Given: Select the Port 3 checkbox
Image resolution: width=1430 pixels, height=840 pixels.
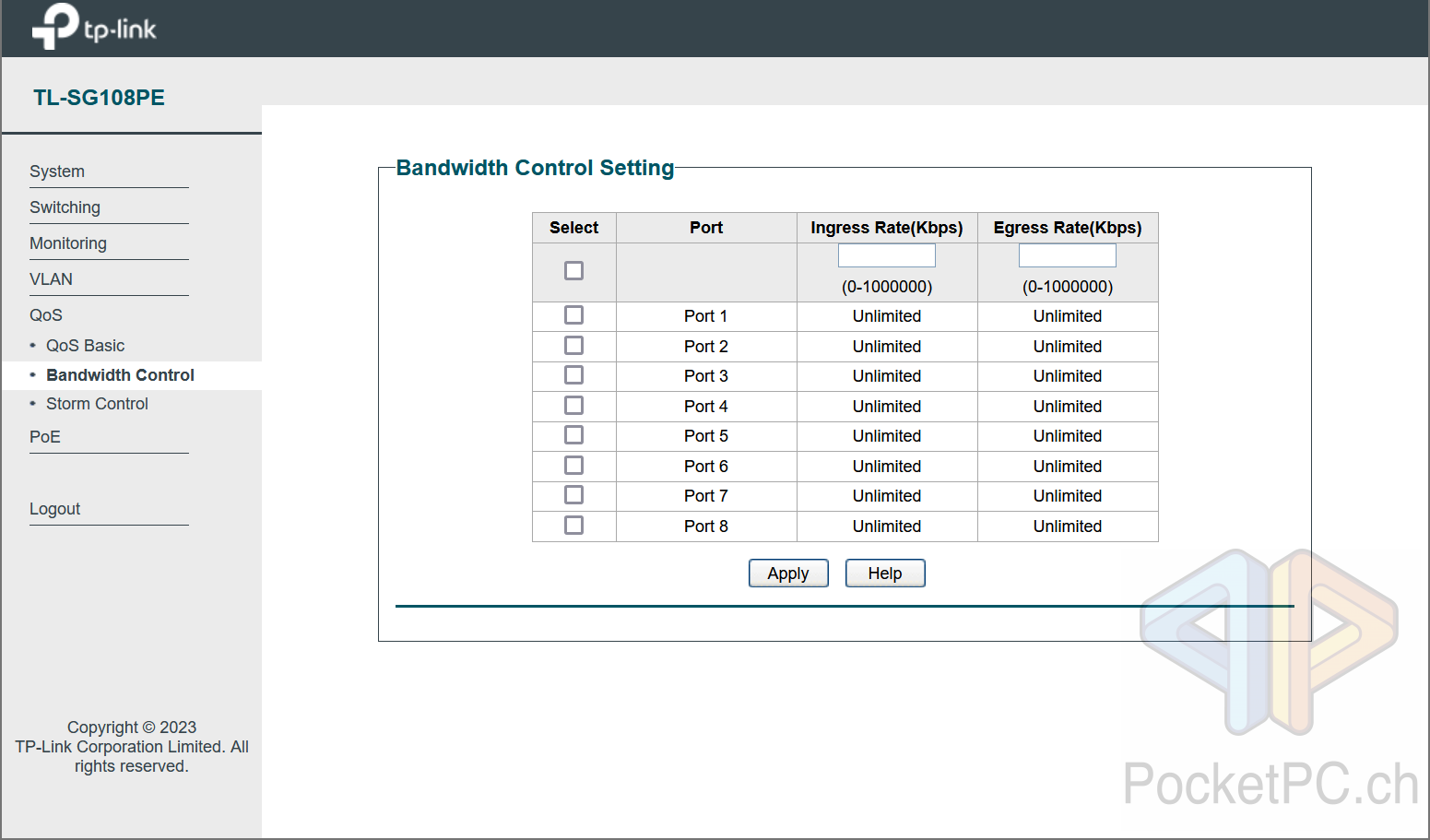Looking at the screenshot, I should point(573,375).
